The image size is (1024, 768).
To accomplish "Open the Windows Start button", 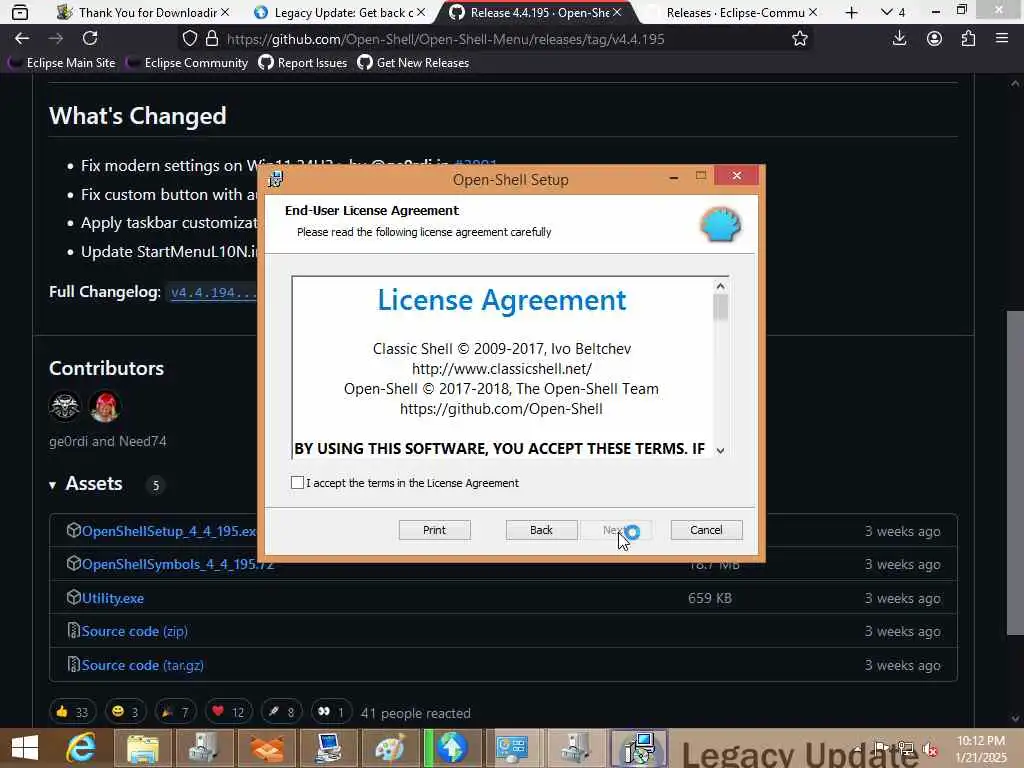I will click(x=25, y=748).
